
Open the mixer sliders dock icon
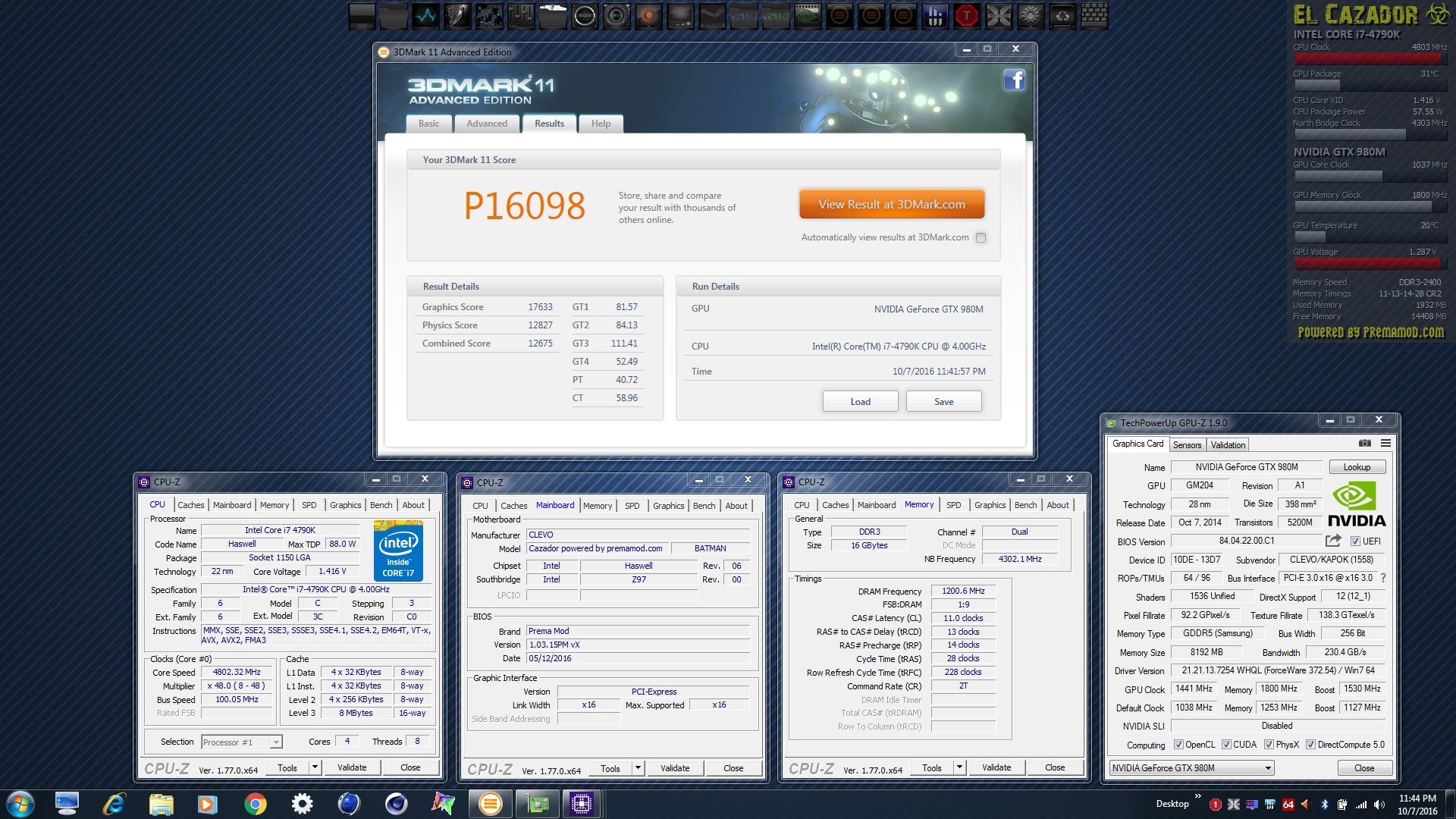[521, 15]
